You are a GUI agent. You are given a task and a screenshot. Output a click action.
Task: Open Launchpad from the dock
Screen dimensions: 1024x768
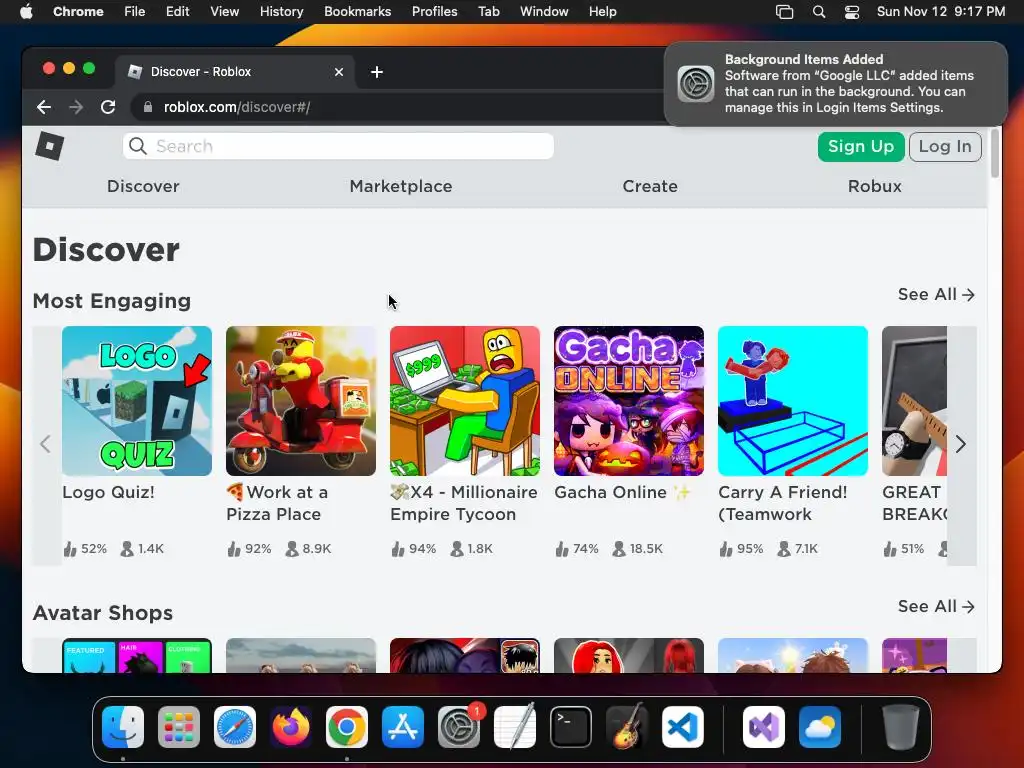tap(179, 727)
